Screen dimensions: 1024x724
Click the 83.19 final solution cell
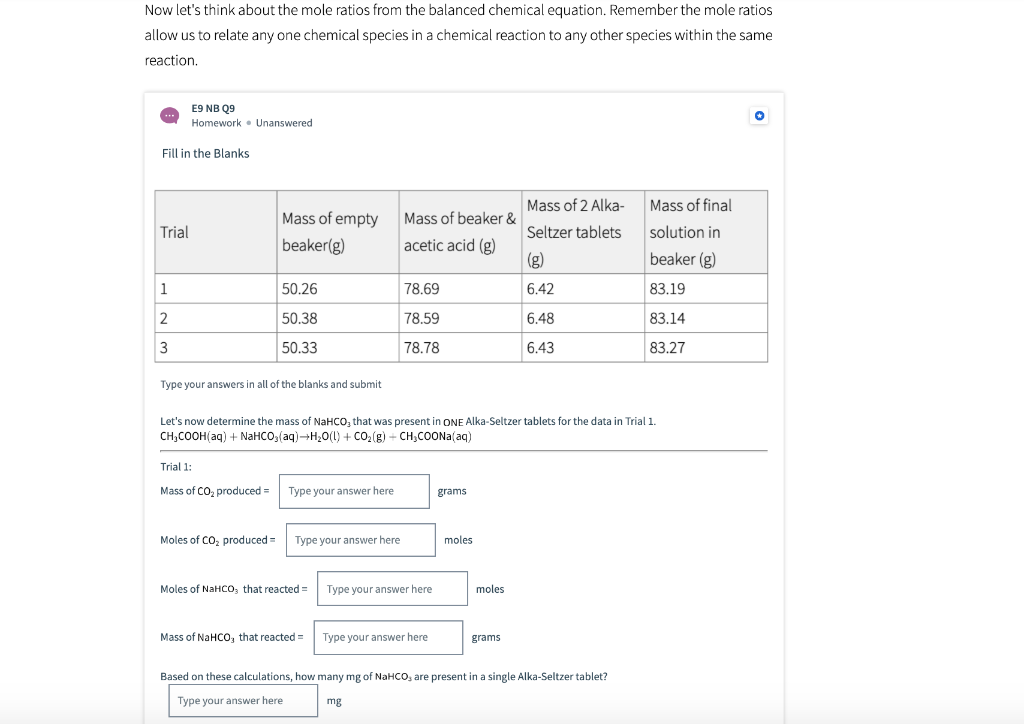coord(667,289)
